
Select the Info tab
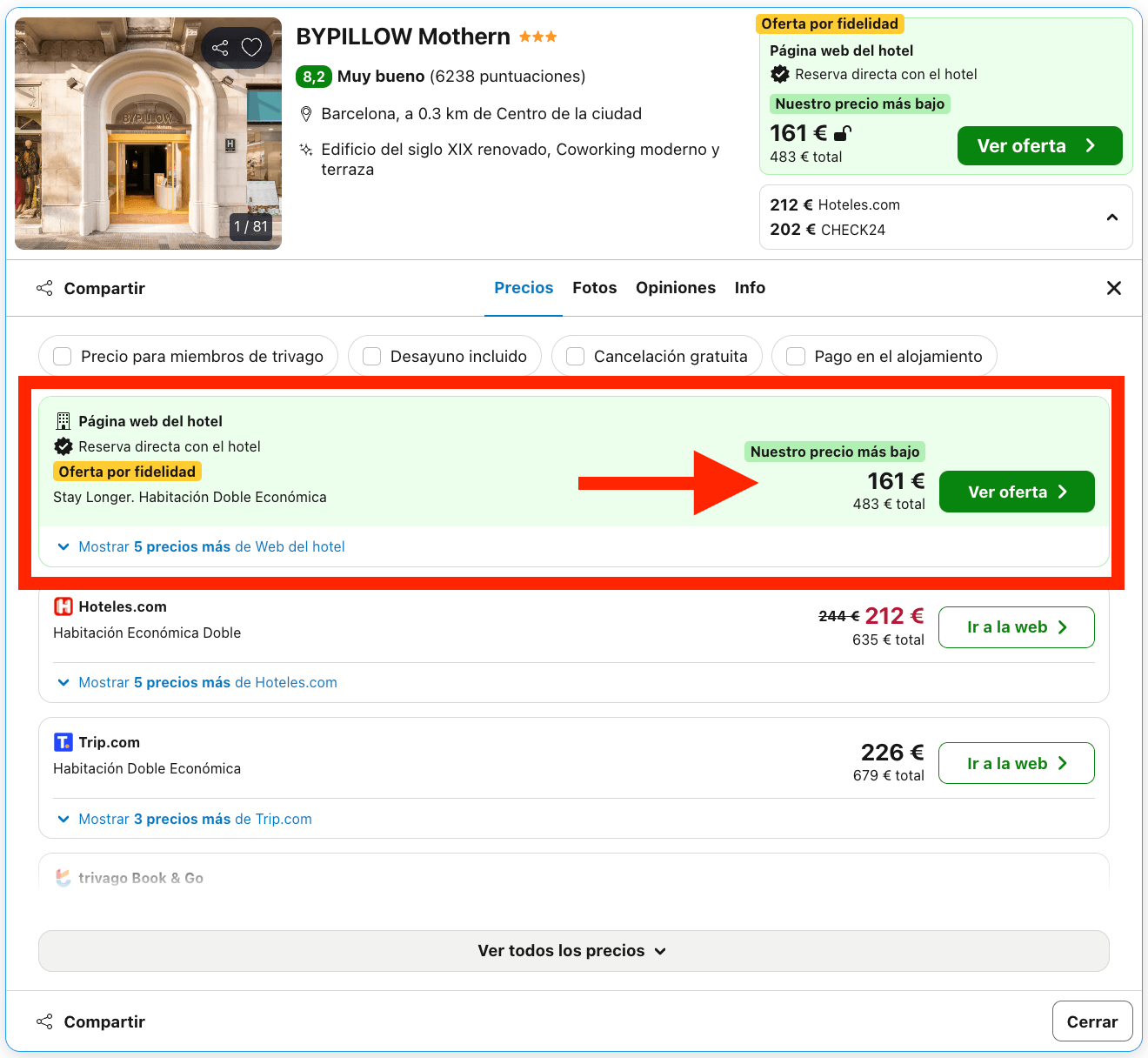[750, 288]
